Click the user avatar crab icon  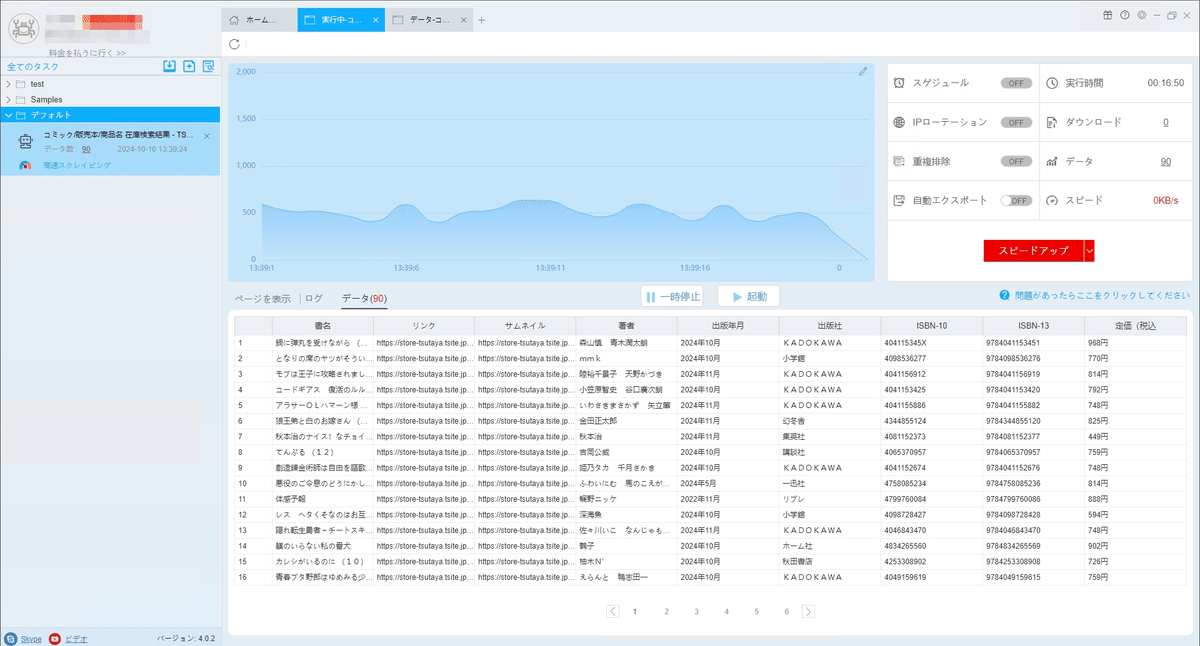click(23, 27)
